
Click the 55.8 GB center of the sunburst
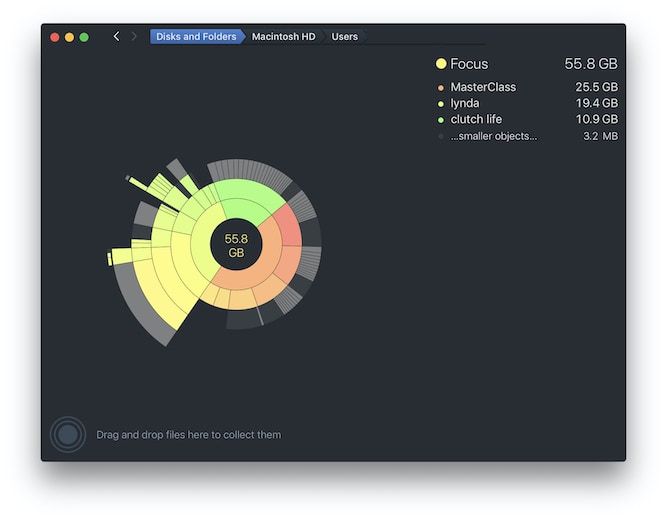[236, 246]
